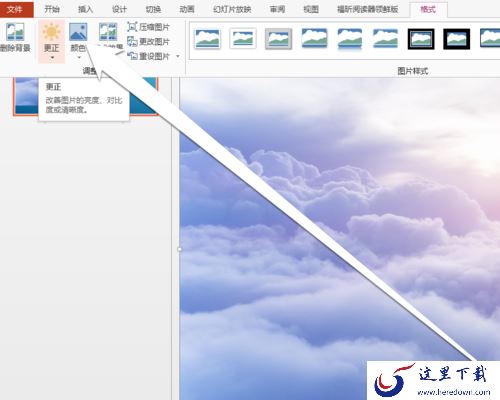Click 压缩图片 compress pictures icon
The width and height of the screenshot is (500, 400).
[x=132, y=27]
